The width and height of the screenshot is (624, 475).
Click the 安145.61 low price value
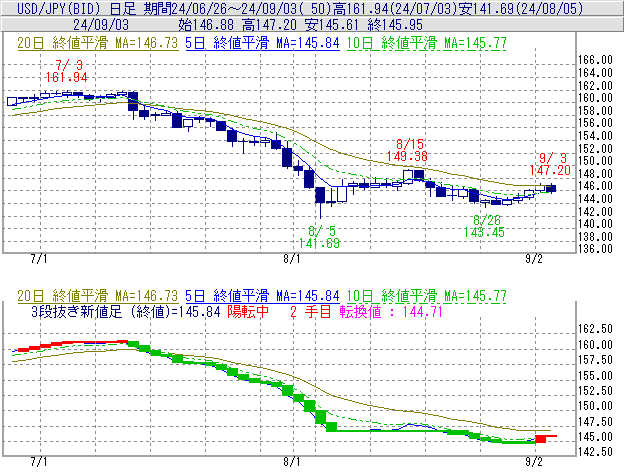(332, 25)
